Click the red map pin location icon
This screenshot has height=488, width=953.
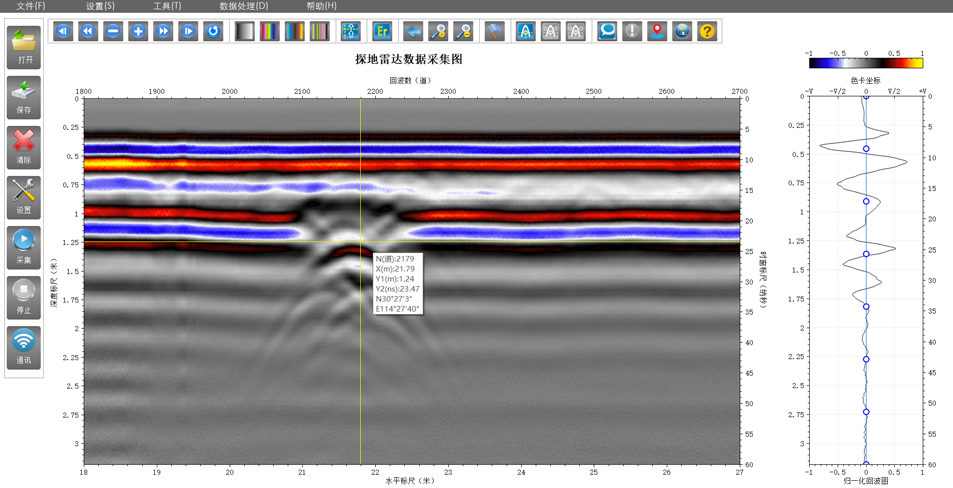click(x=657, y=32)
